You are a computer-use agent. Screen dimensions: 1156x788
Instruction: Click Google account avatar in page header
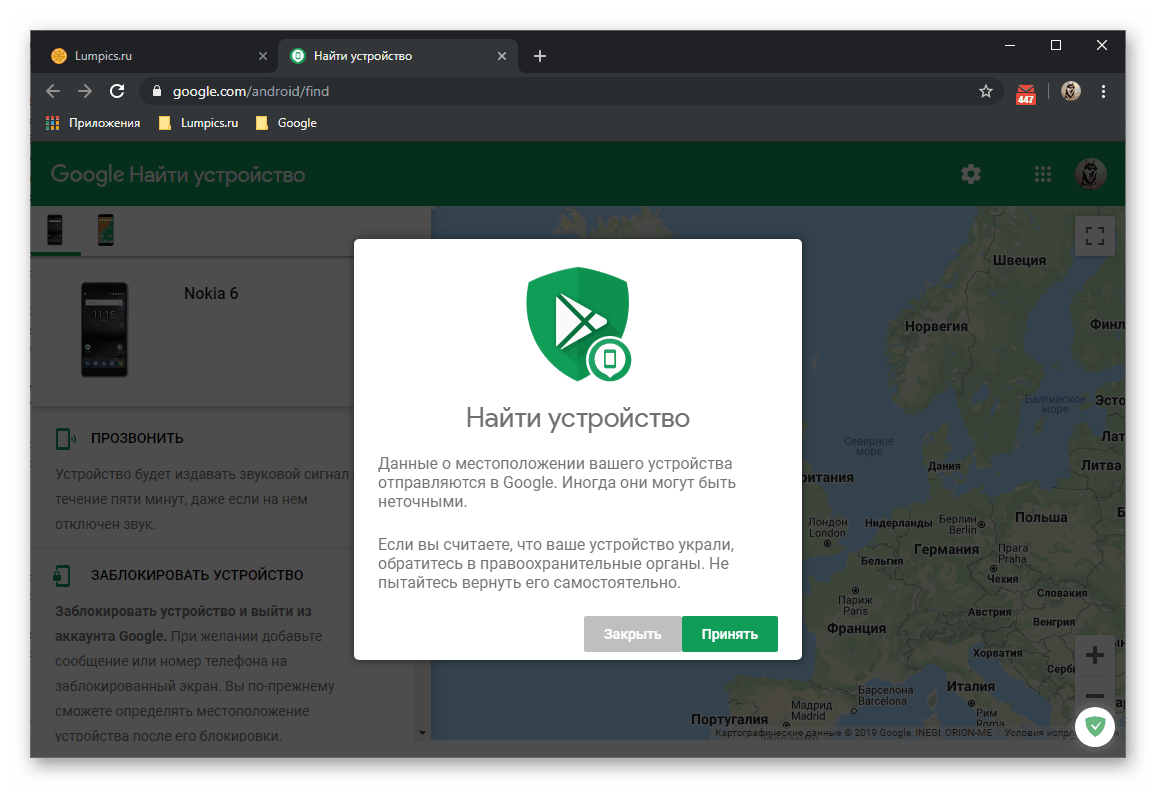[x=1090, y=174]
